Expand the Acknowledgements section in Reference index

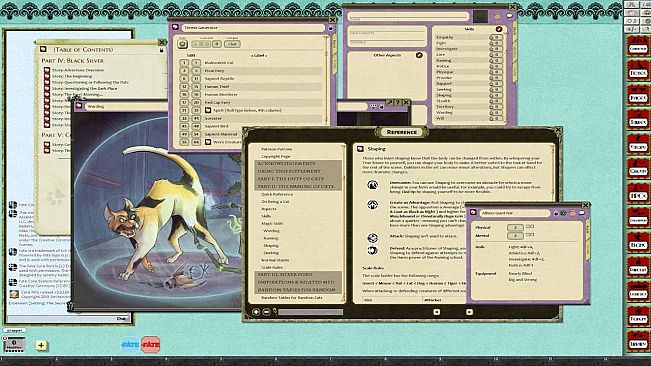tap(298, 163)
